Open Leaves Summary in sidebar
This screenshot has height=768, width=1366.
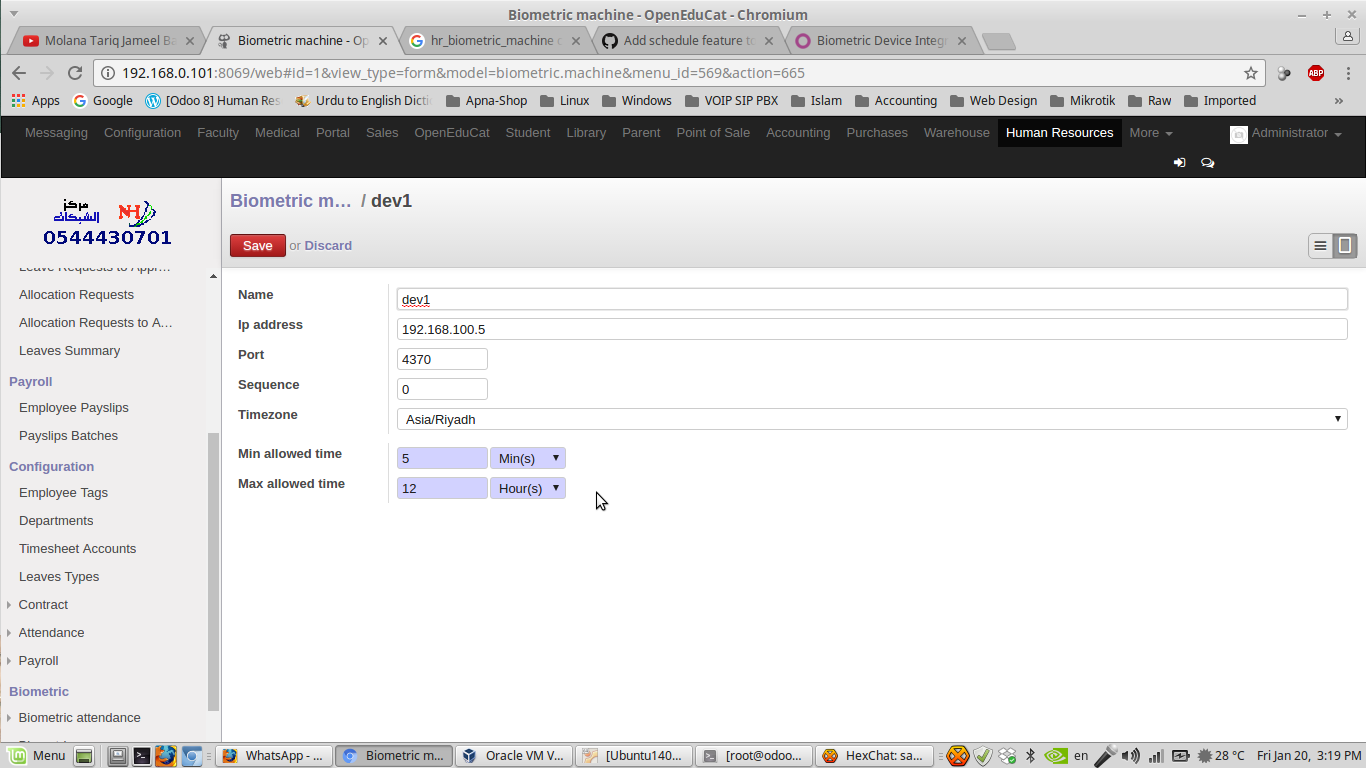[x=69, y=350]
